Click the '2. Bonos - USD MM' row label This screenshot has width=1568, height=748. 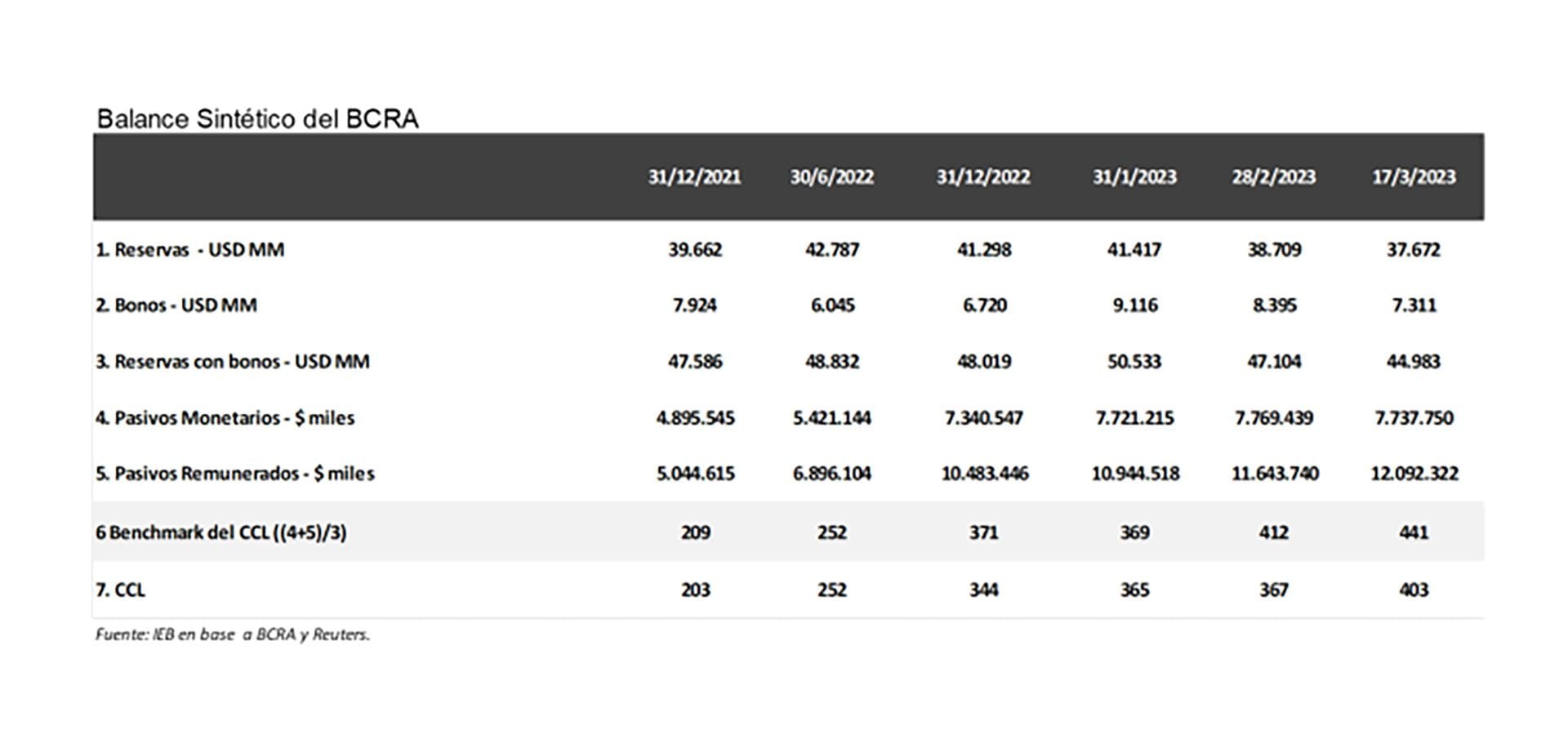click(x=176, y=305)
